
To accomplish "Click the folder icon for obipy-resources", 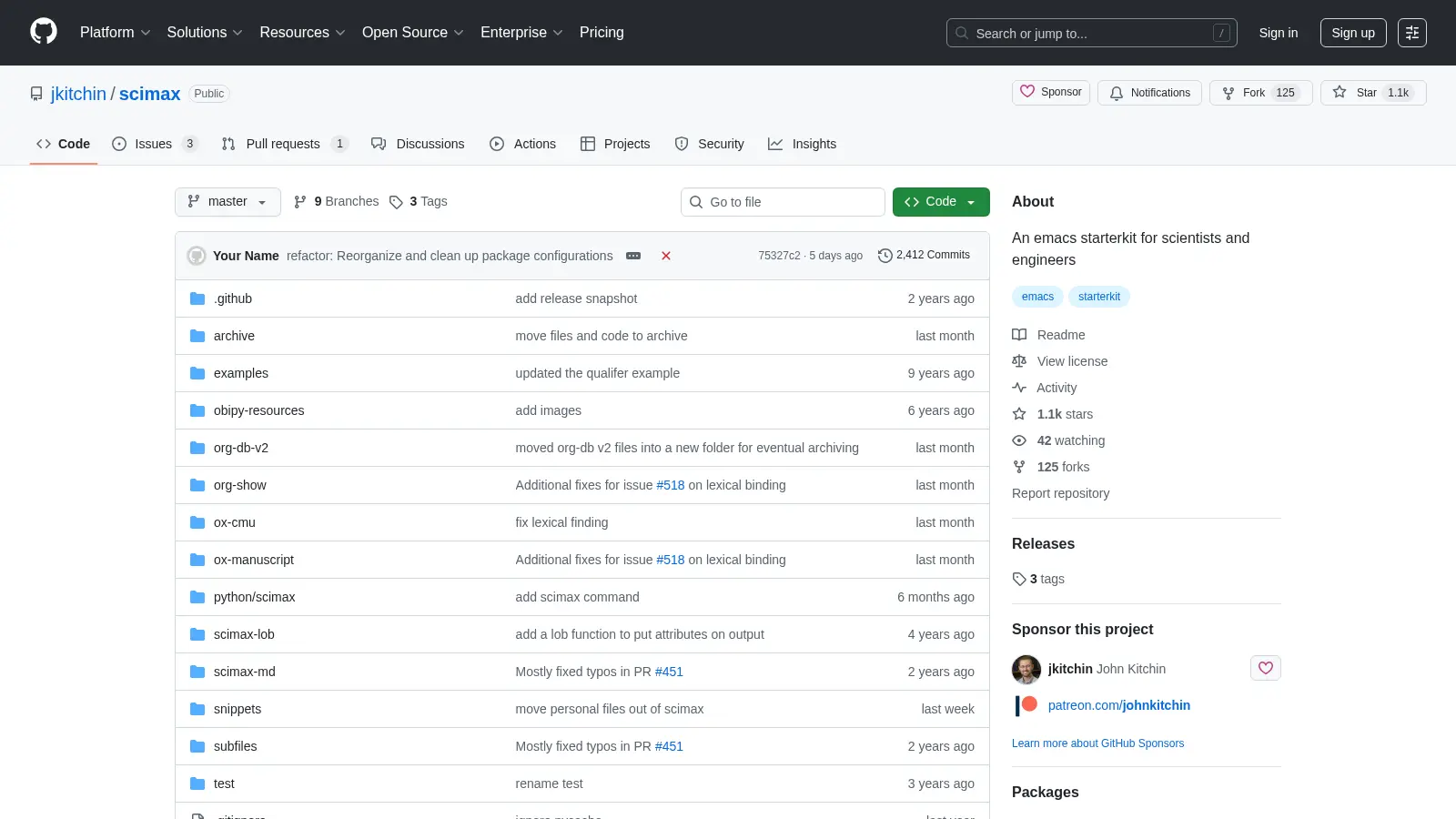I will [197, 410].
